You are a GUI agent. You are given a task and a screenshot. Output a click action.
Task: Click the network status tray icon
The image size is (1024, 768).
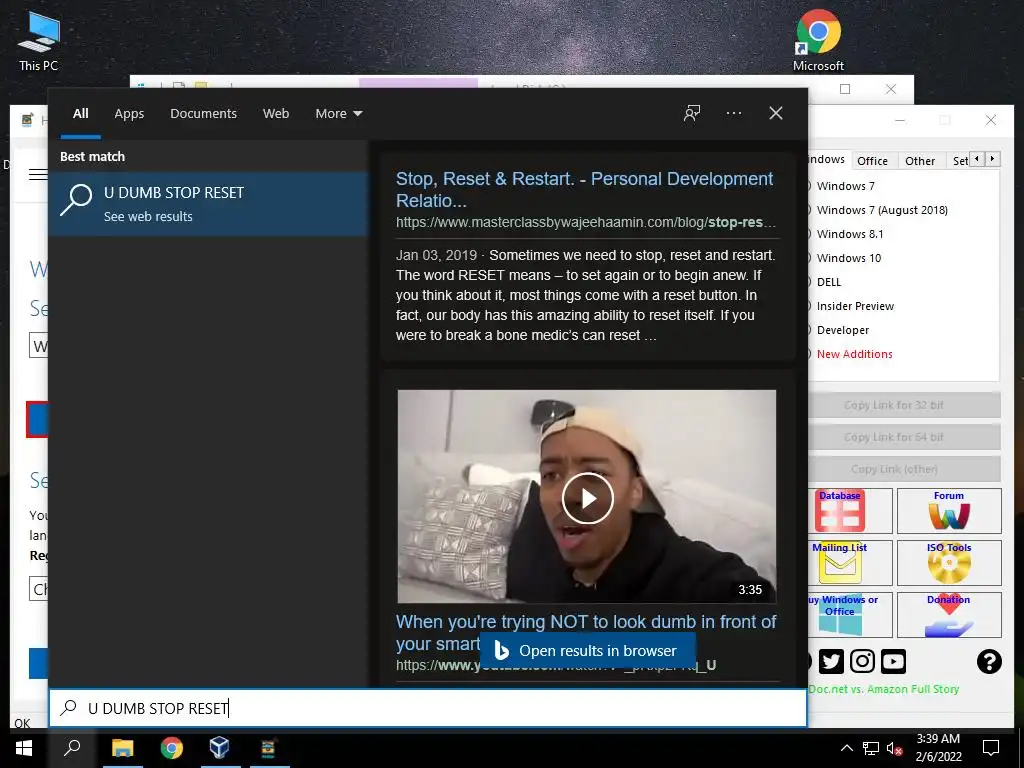tap(871, 748)
